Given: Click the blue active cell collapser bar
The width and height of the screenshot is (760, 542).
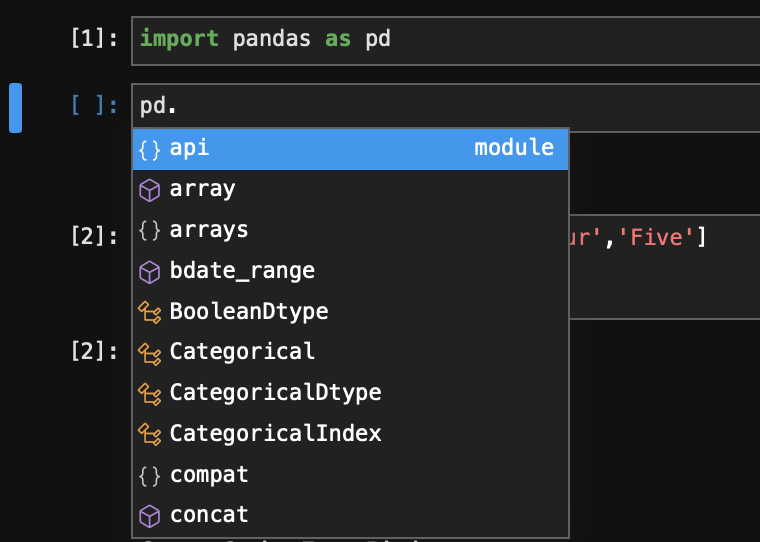Looking at the screenshot, I should [15, 108].
